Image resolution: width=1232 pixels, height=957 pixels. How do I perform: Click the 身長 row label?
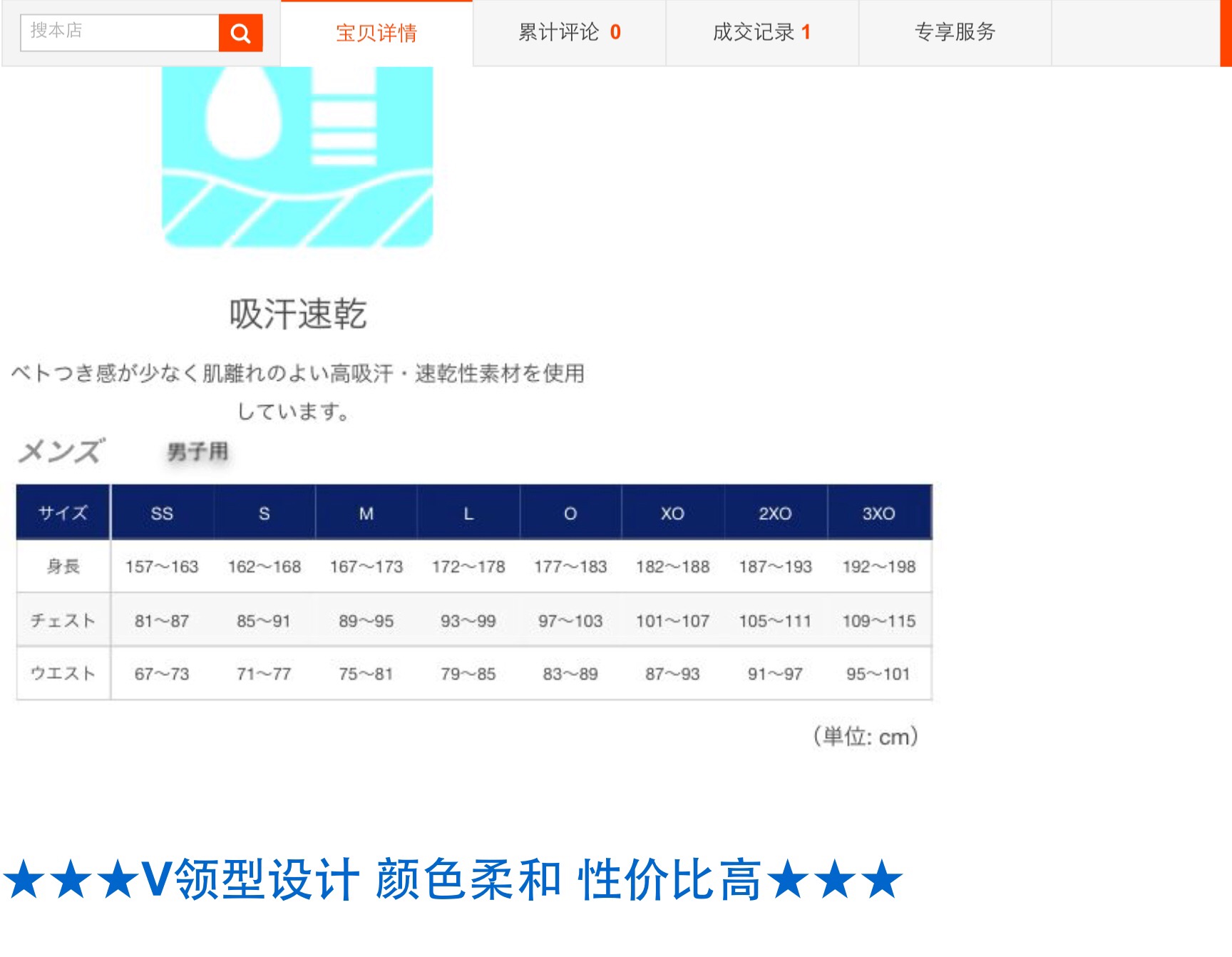coord(63,566)
